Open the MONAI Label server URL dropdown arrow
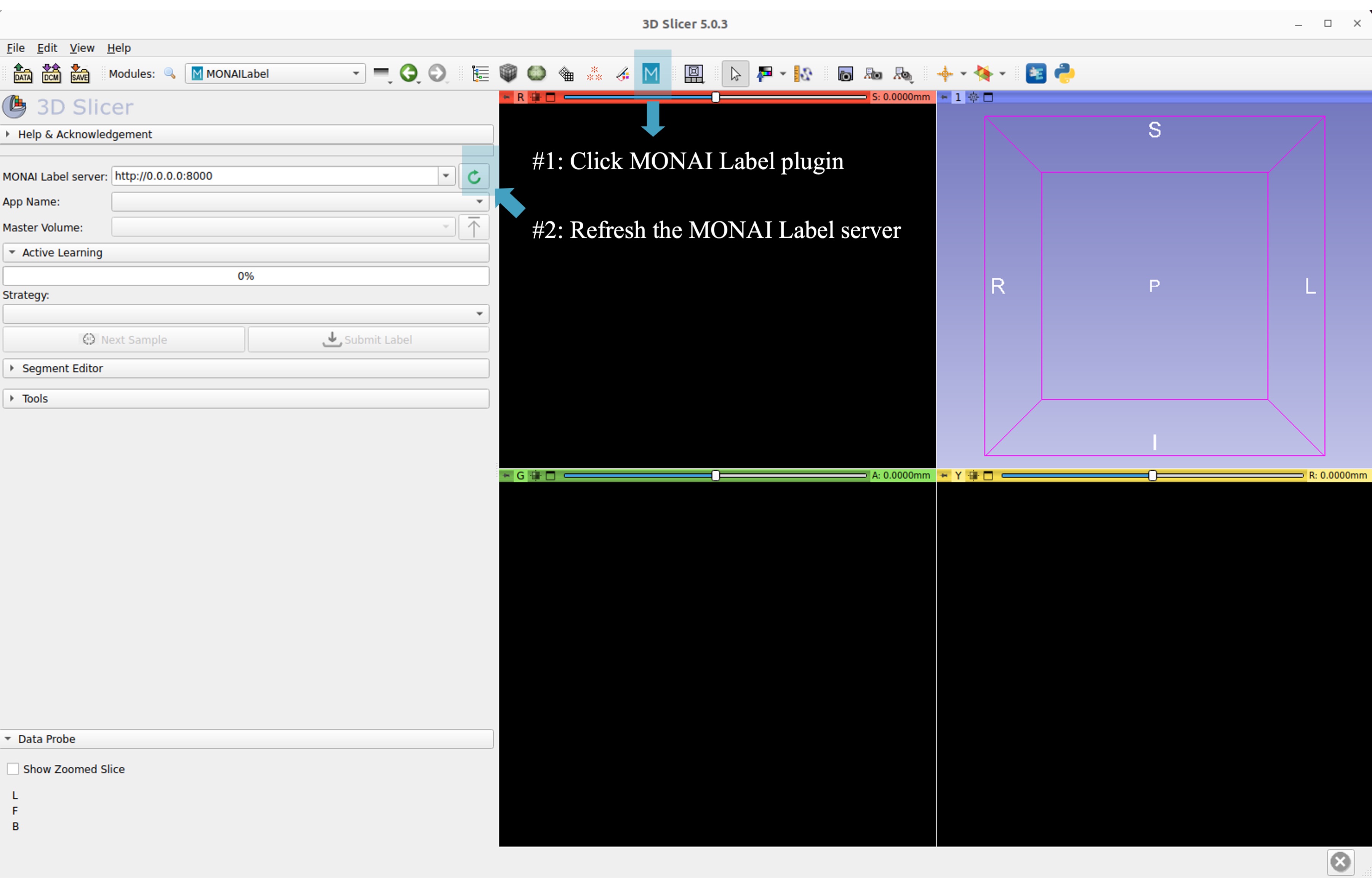This screenshot has height=888, width=1372. 446,176
